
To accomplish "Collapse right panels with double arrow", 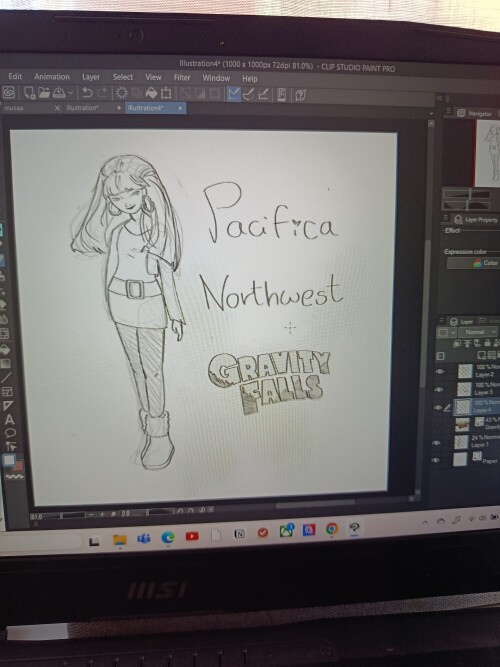I will [439, 98].
